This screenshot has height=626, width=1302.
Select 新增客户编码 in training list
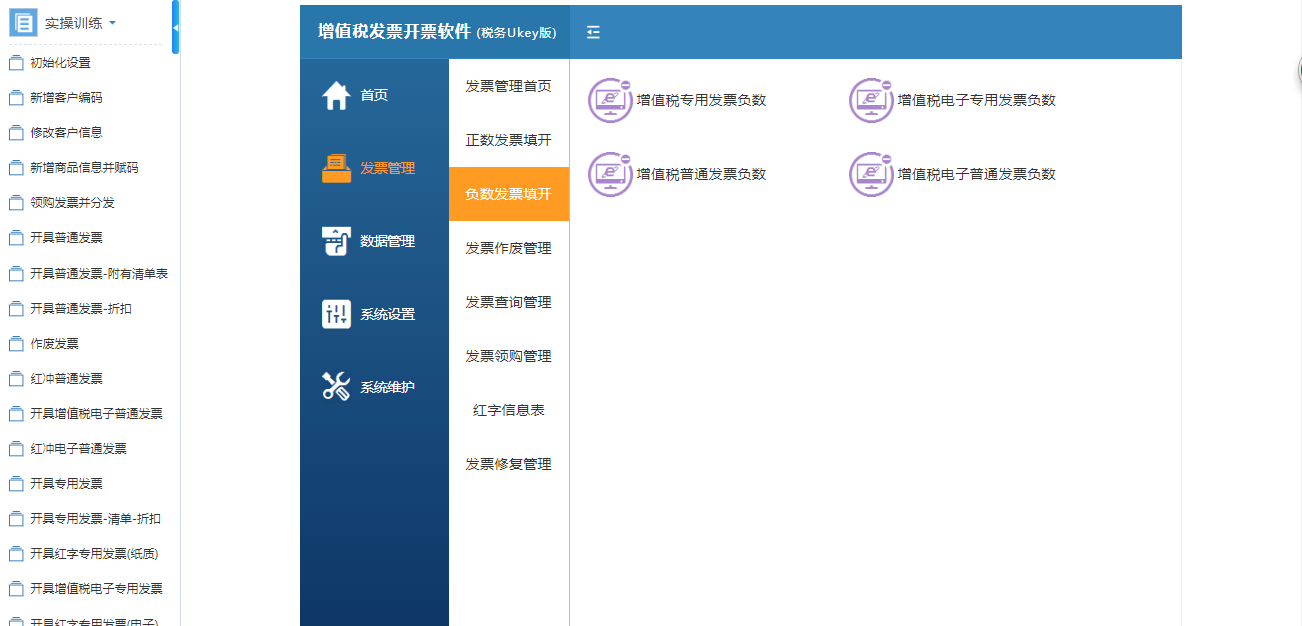tap(66, 98)
